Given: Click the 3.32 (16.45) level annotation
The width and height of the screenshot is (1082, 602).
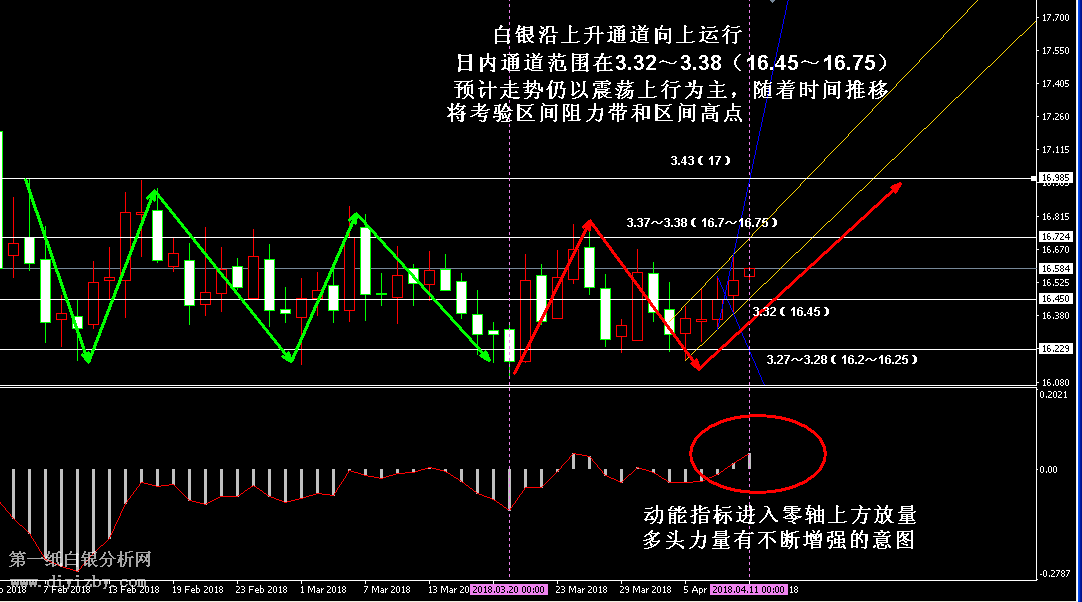Looking at the screenshot, I should [x=791, y=312].
